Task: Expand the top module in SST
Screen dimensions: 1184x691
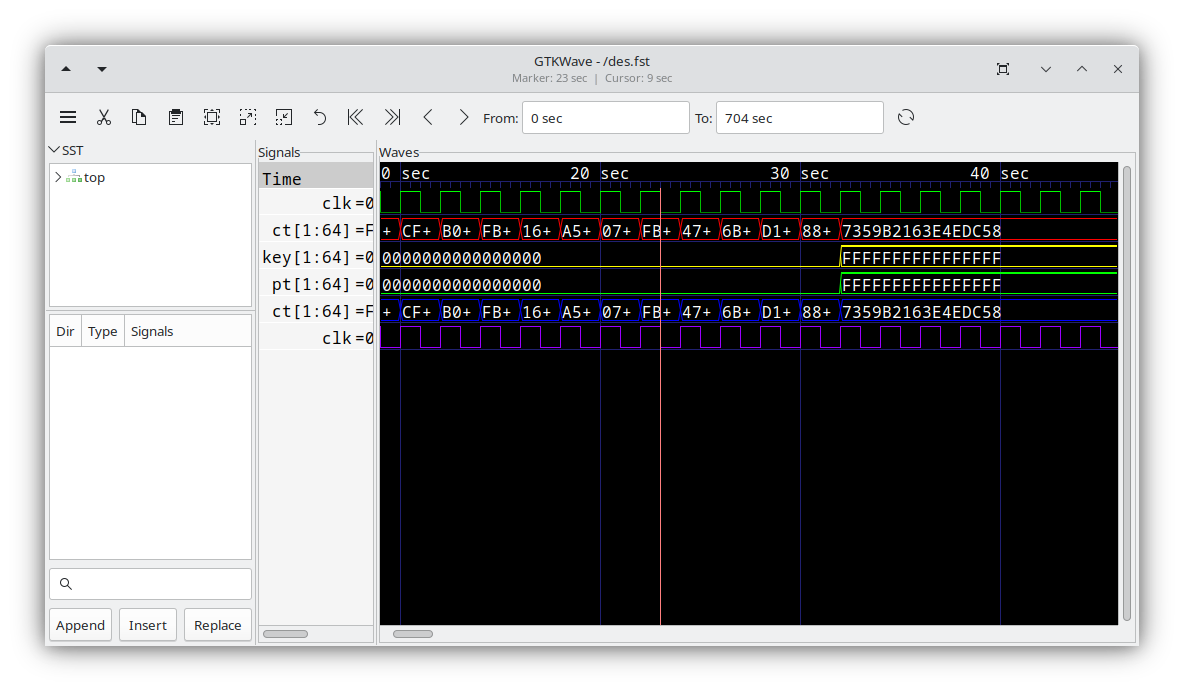Action: click(x=58, y=177)
